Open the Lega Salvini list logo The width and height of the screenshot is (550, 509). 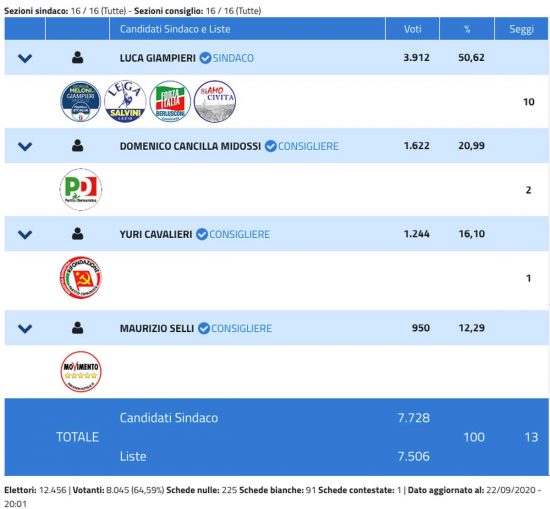[125, 101]
